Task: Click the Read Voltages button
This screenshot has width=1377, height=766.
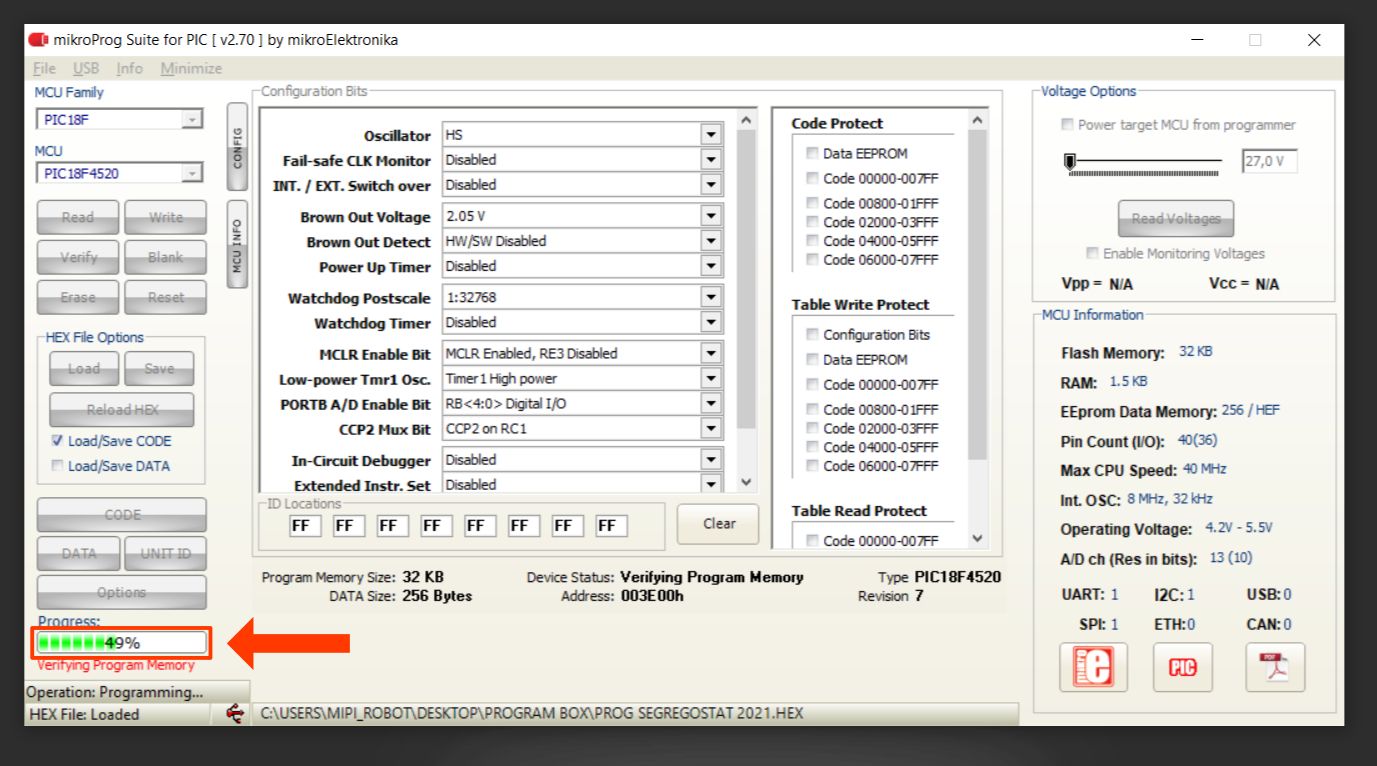Action: [x=1176, y=219]
